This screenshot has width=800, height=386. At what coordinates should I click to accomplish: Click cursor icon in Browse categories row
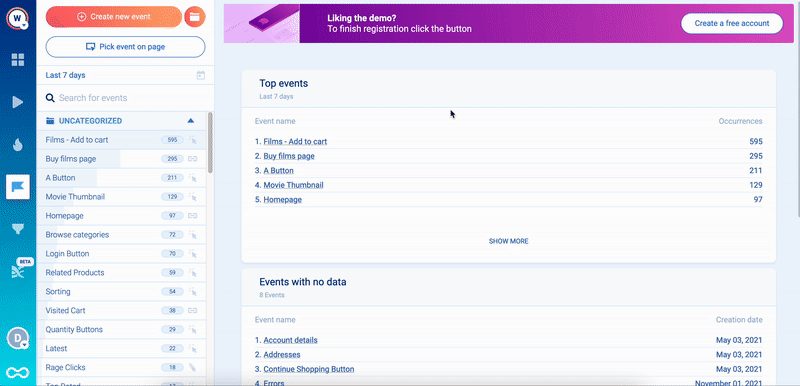192,235
